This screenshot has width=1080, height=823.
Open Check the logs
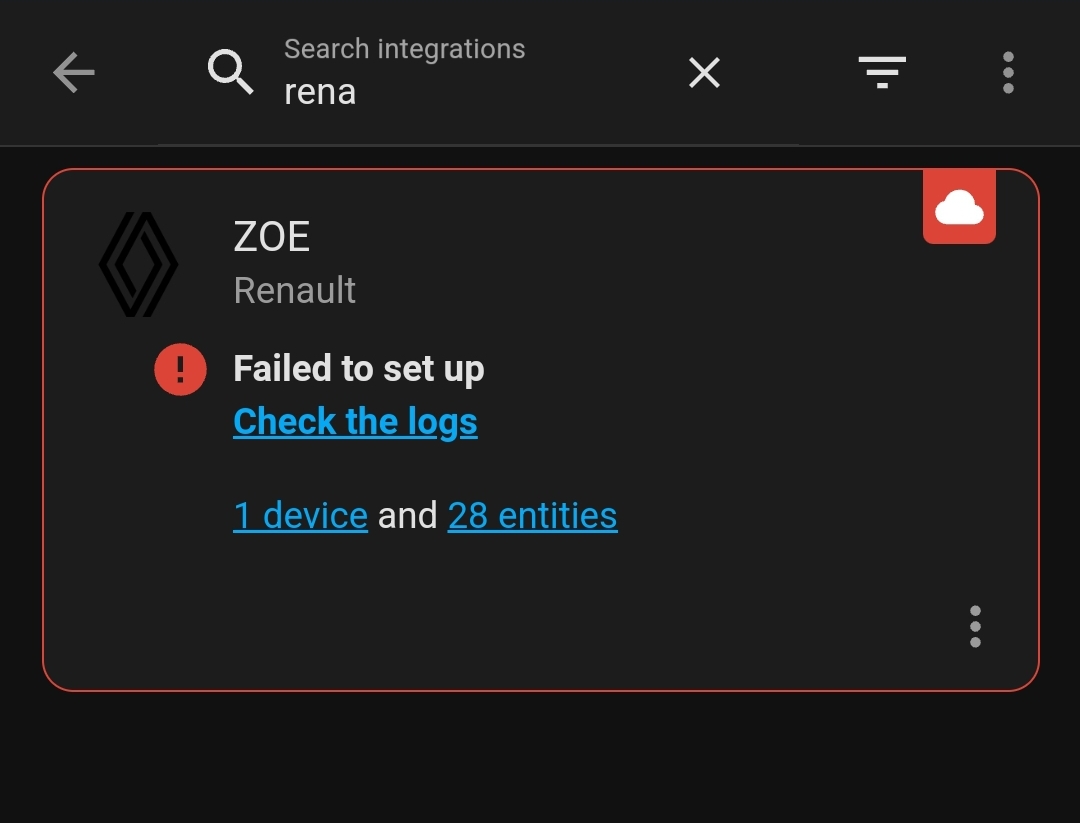pos(355,421)
